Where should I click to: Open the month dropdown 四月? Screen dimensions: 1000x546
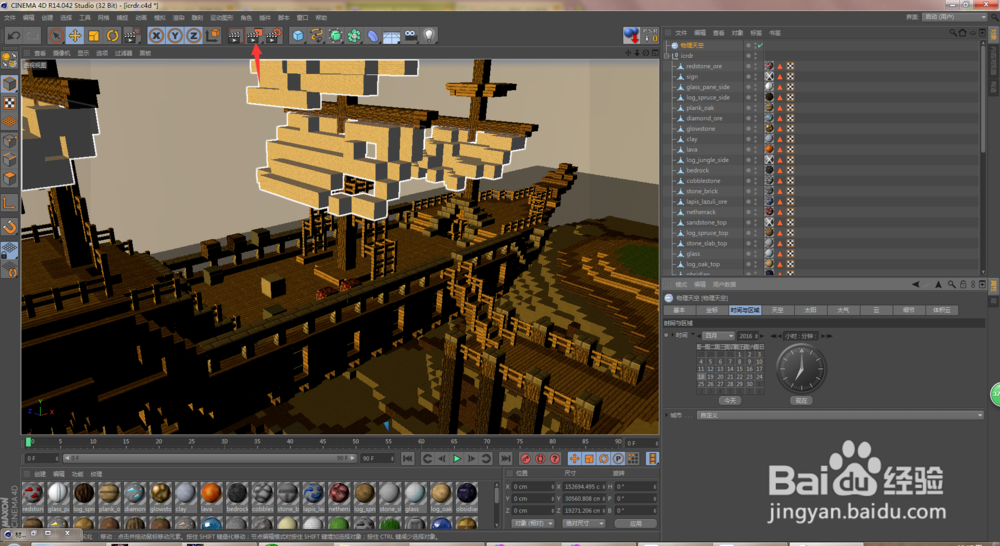point(718,336)
